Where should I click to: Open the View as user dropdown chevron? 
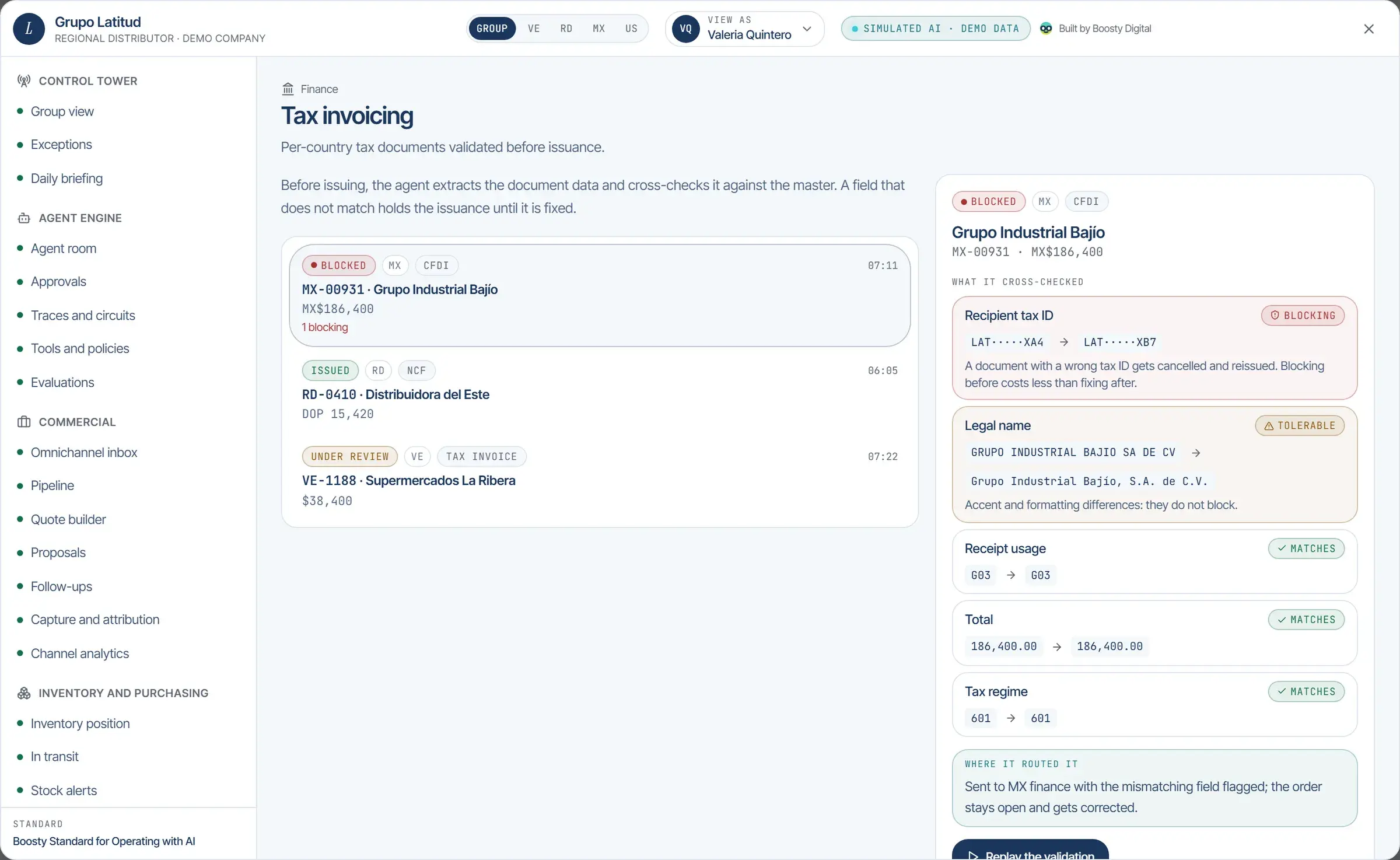click(807, 29)
